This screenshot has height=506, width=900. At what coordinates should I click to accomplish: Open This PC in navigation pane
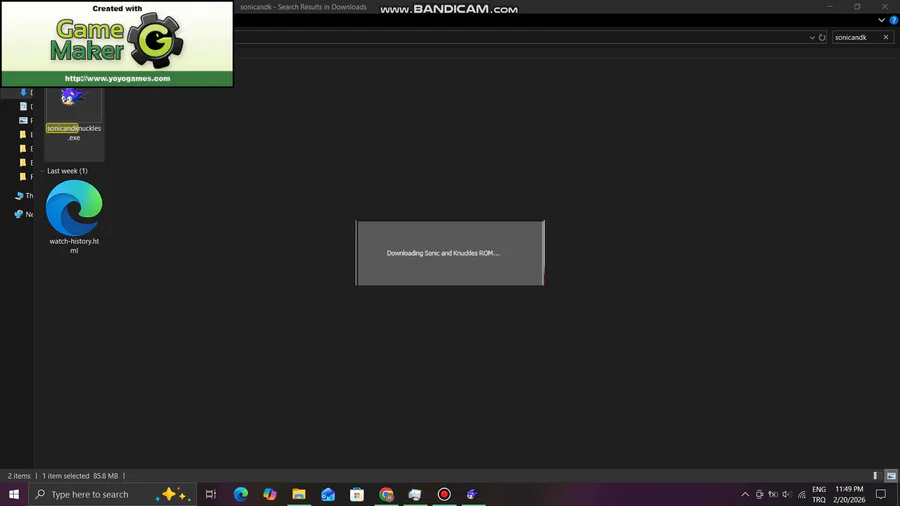coord(24,196)
